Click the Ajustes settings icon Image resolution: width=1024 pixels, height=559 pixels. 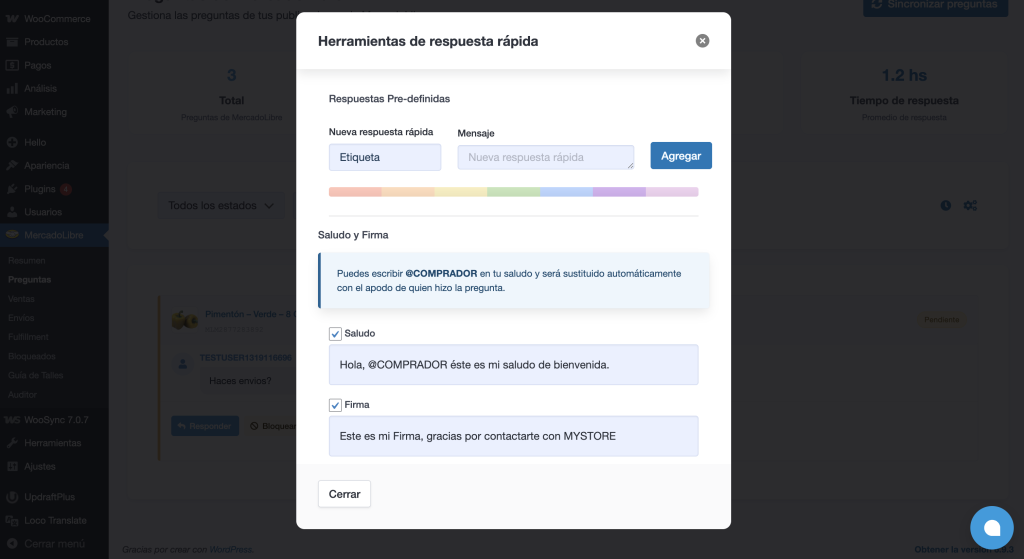(12, 466)
